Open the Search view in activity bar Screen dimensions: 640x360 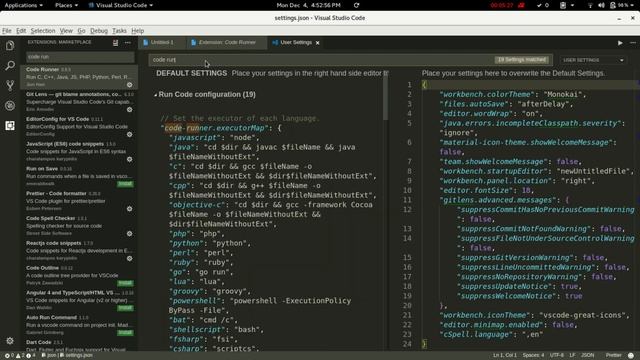tap(10, 65)
